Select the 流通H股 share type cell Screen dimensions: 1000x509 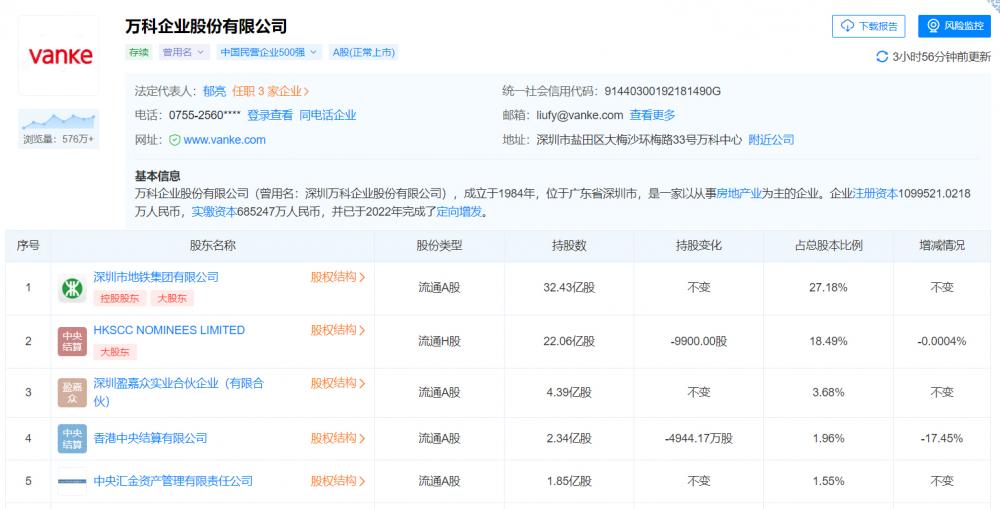point(439,341)
